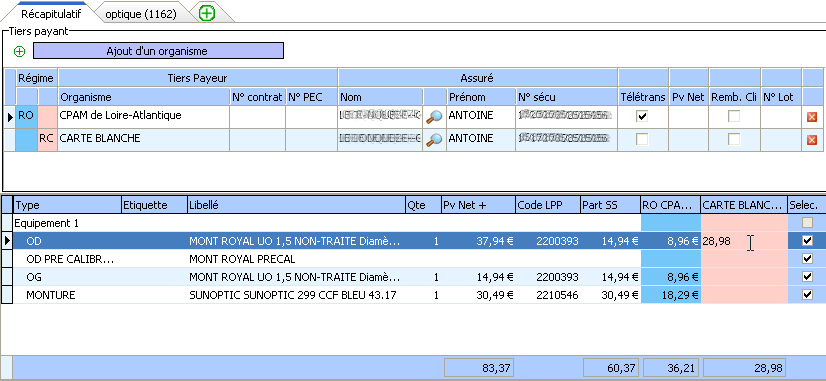This screenshot has height=381, width=826.
Task: Edit CARTE BLANCHE amount field showing 28,98
Action: pos(744,241)
